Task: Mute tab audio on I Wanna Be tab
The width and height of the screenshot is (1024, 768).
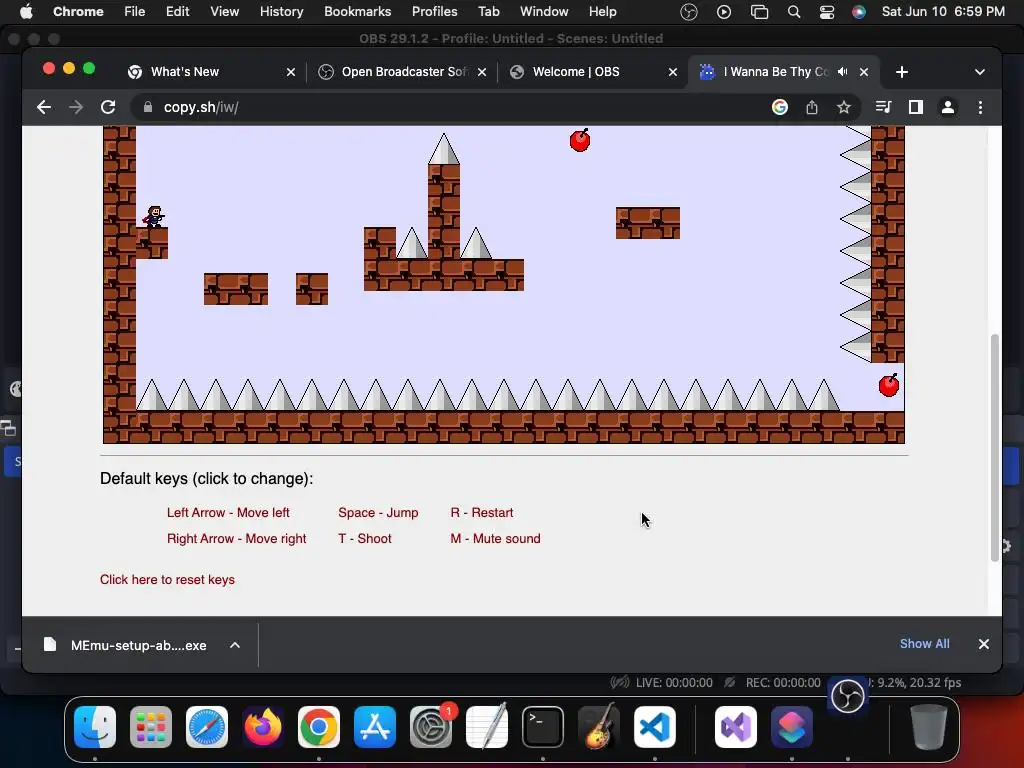Action: [842, 72]
